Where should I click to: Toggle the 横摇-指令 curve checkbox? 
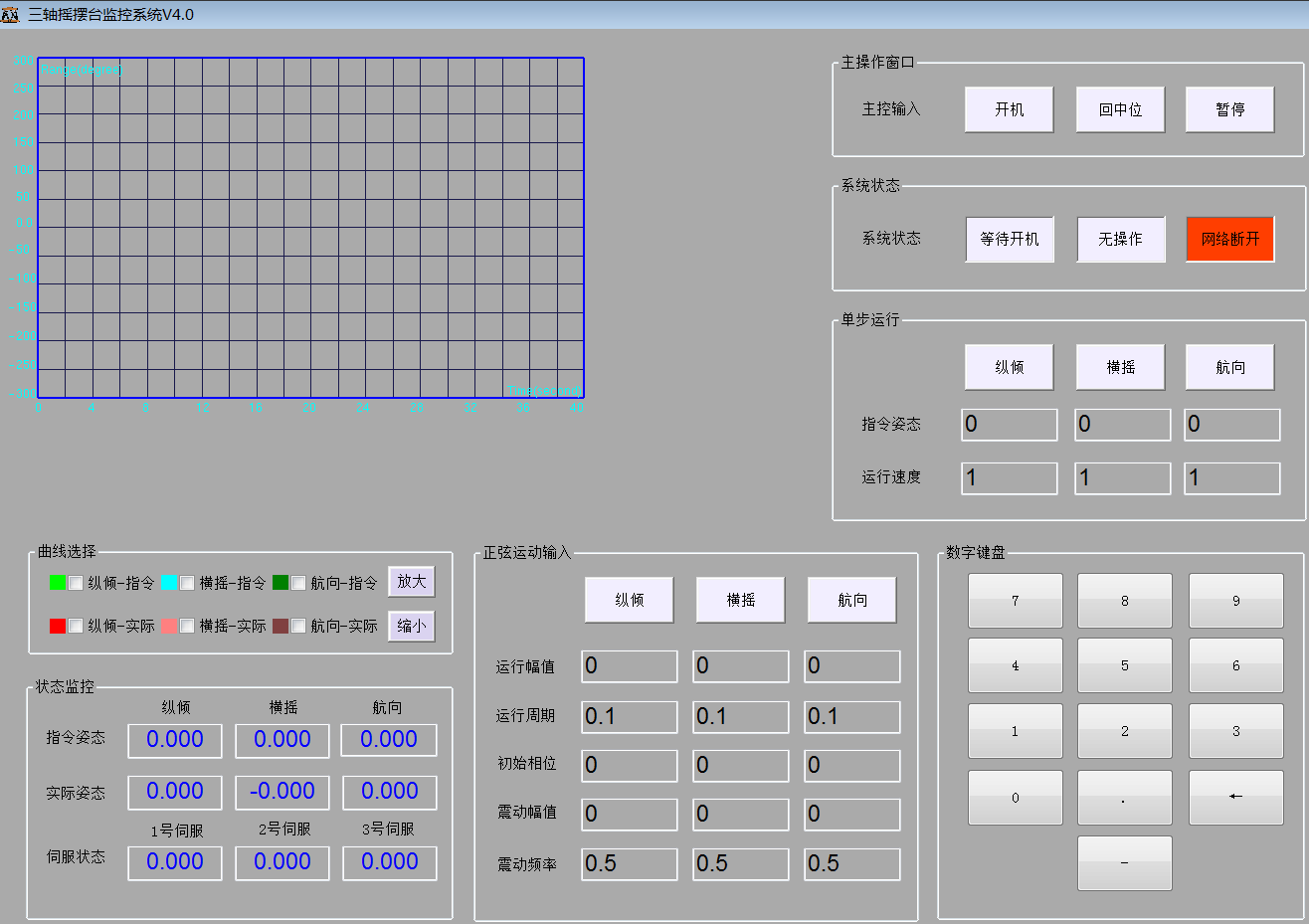[x=187, y=583]
